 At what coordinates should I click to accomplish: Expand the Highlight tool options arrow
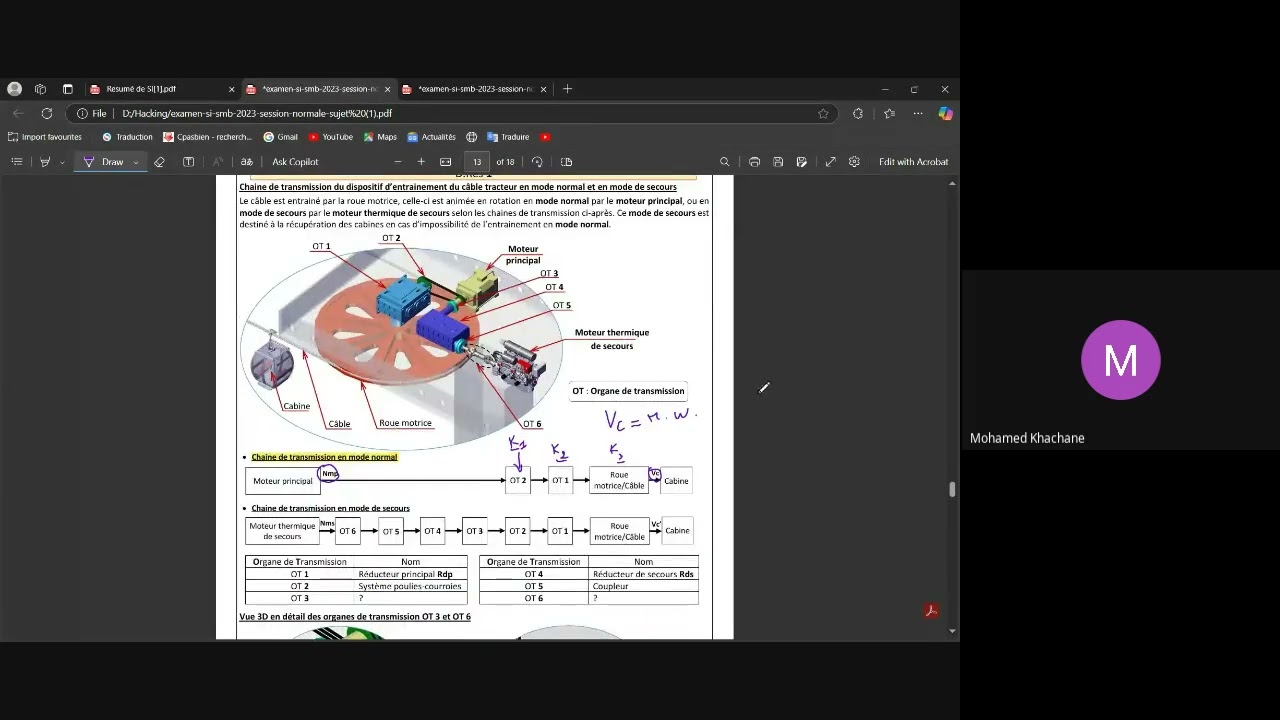click(62, 162)
